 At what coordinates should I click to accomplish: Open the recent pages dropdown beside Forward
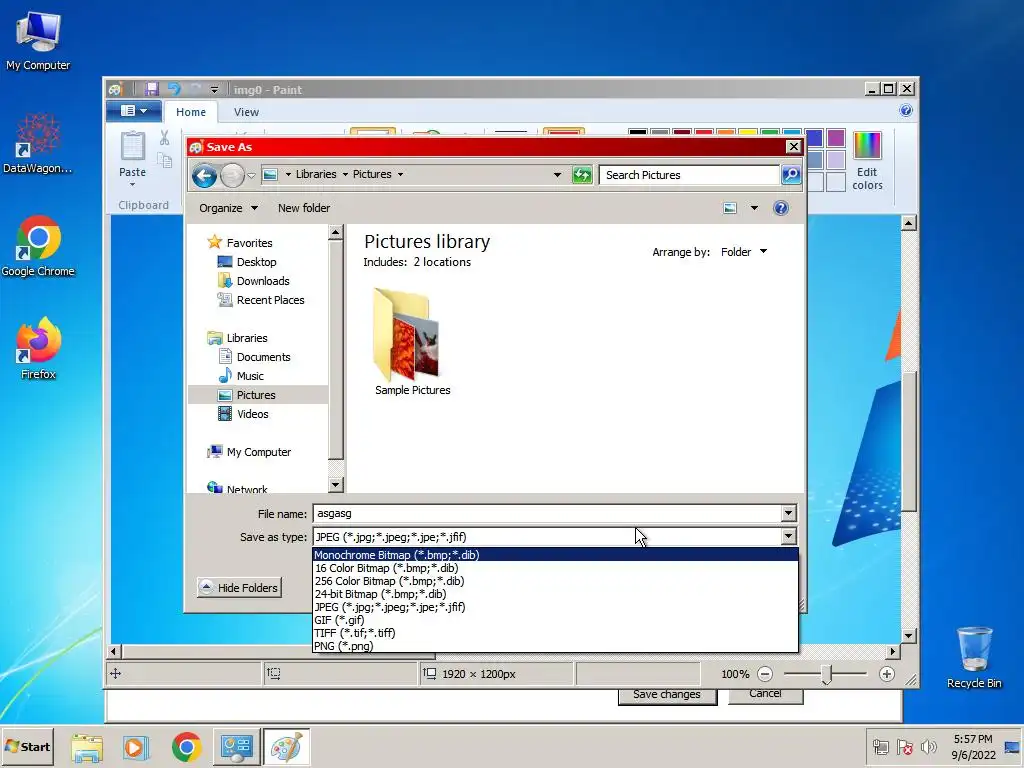point(251,175)
